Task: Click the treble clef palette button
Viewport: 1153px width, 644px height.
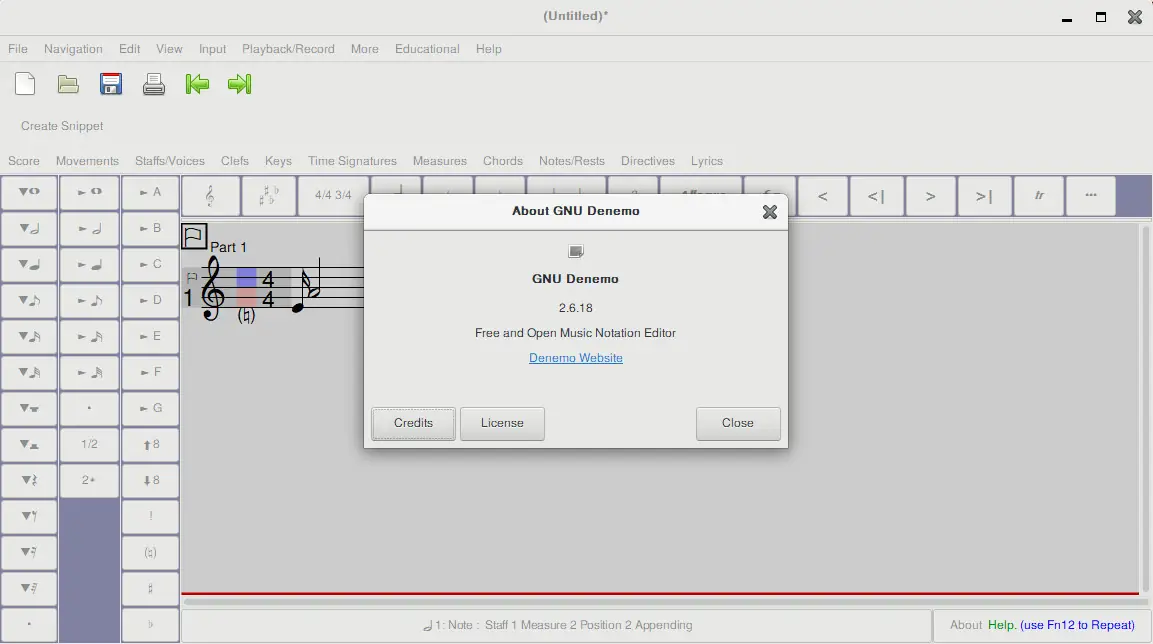Action: [x=210, y=196]
